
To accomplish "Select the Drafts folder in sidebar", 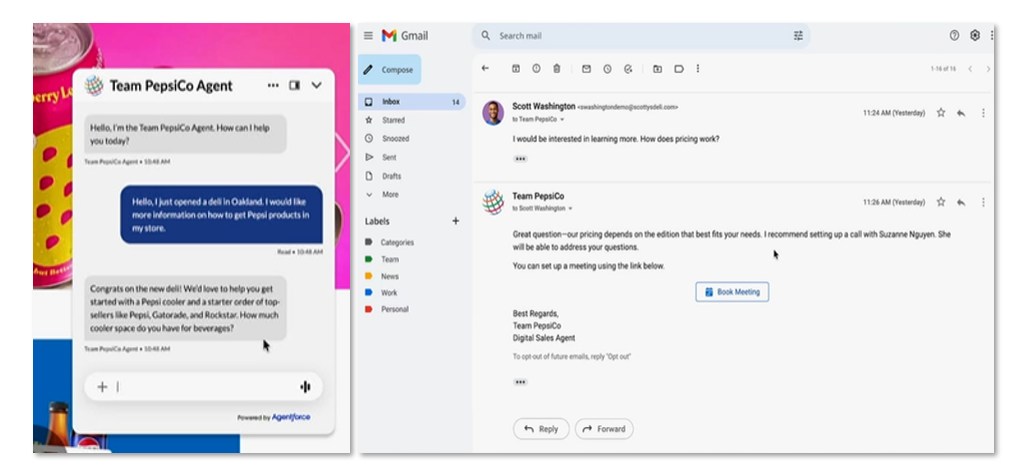I will (390, 176).
